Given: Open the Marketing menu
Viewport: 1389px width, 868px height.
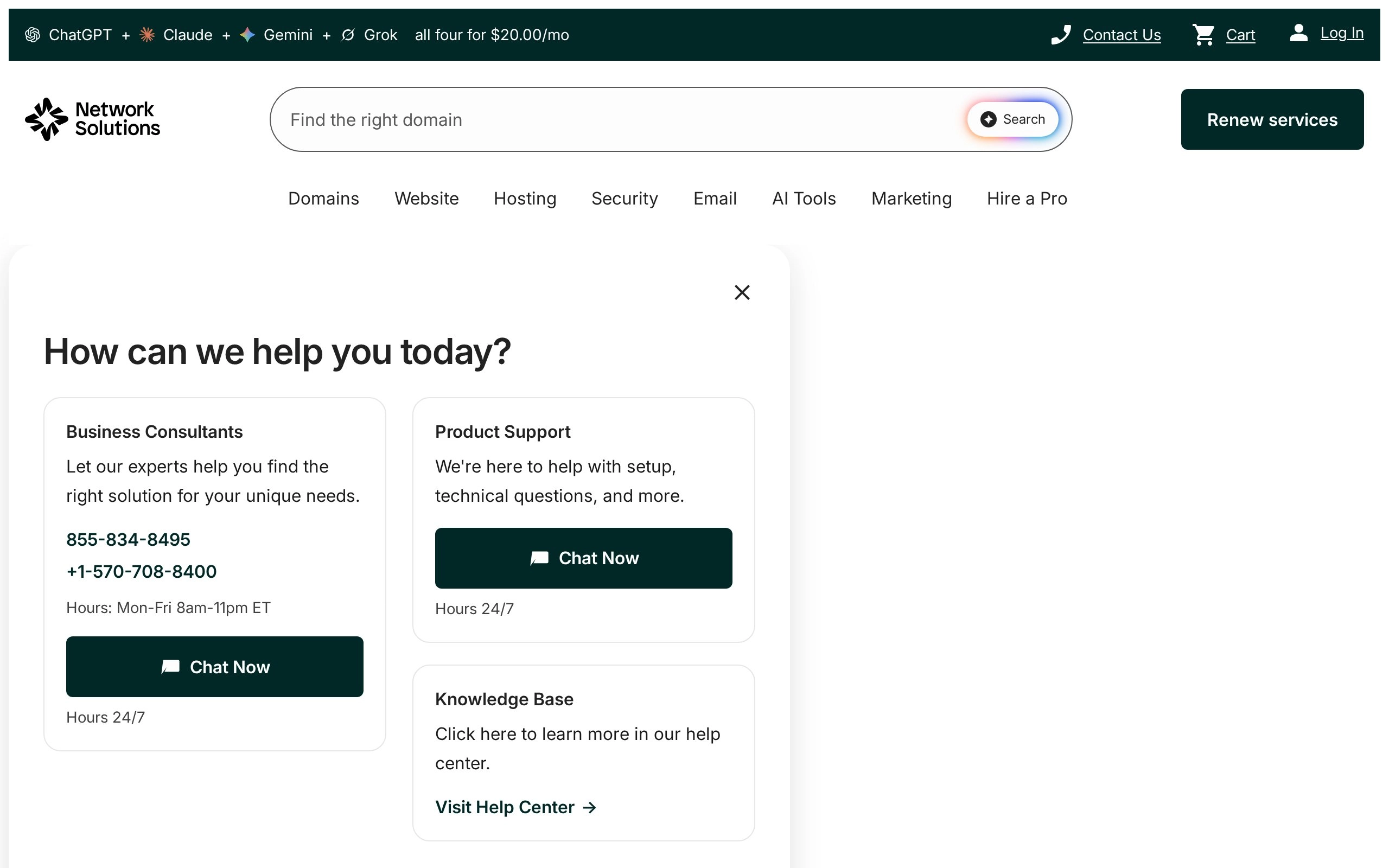Looking at the screenshot, I should point(912,199).
